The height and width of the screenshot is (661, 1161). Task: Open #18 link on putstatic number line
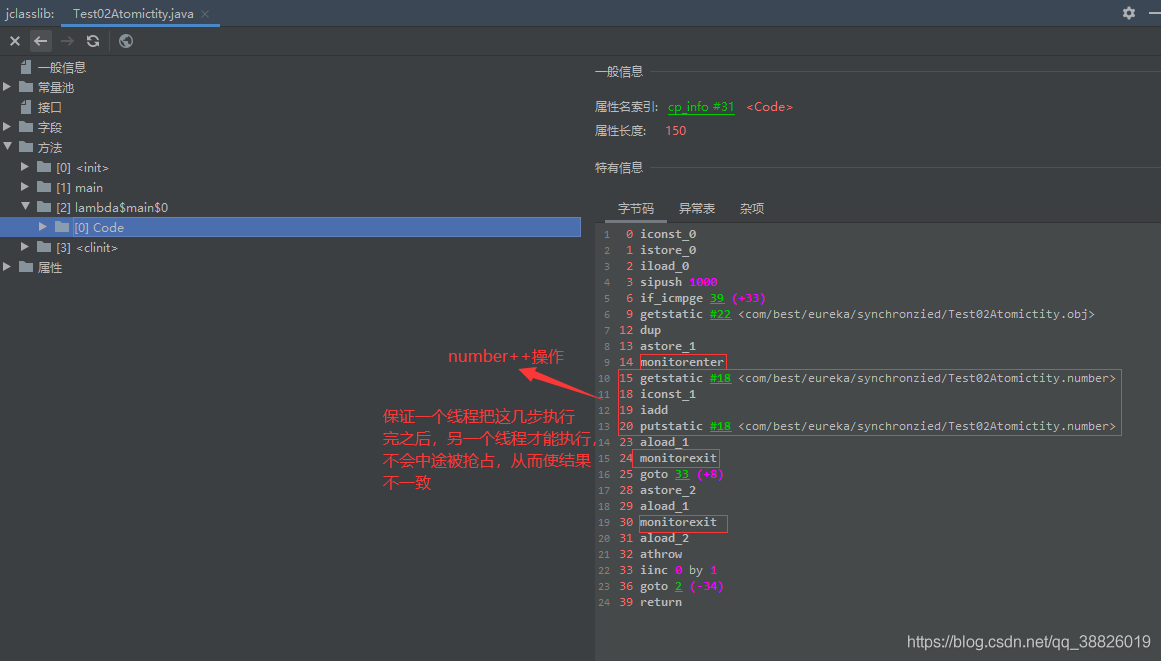point(720,426)
